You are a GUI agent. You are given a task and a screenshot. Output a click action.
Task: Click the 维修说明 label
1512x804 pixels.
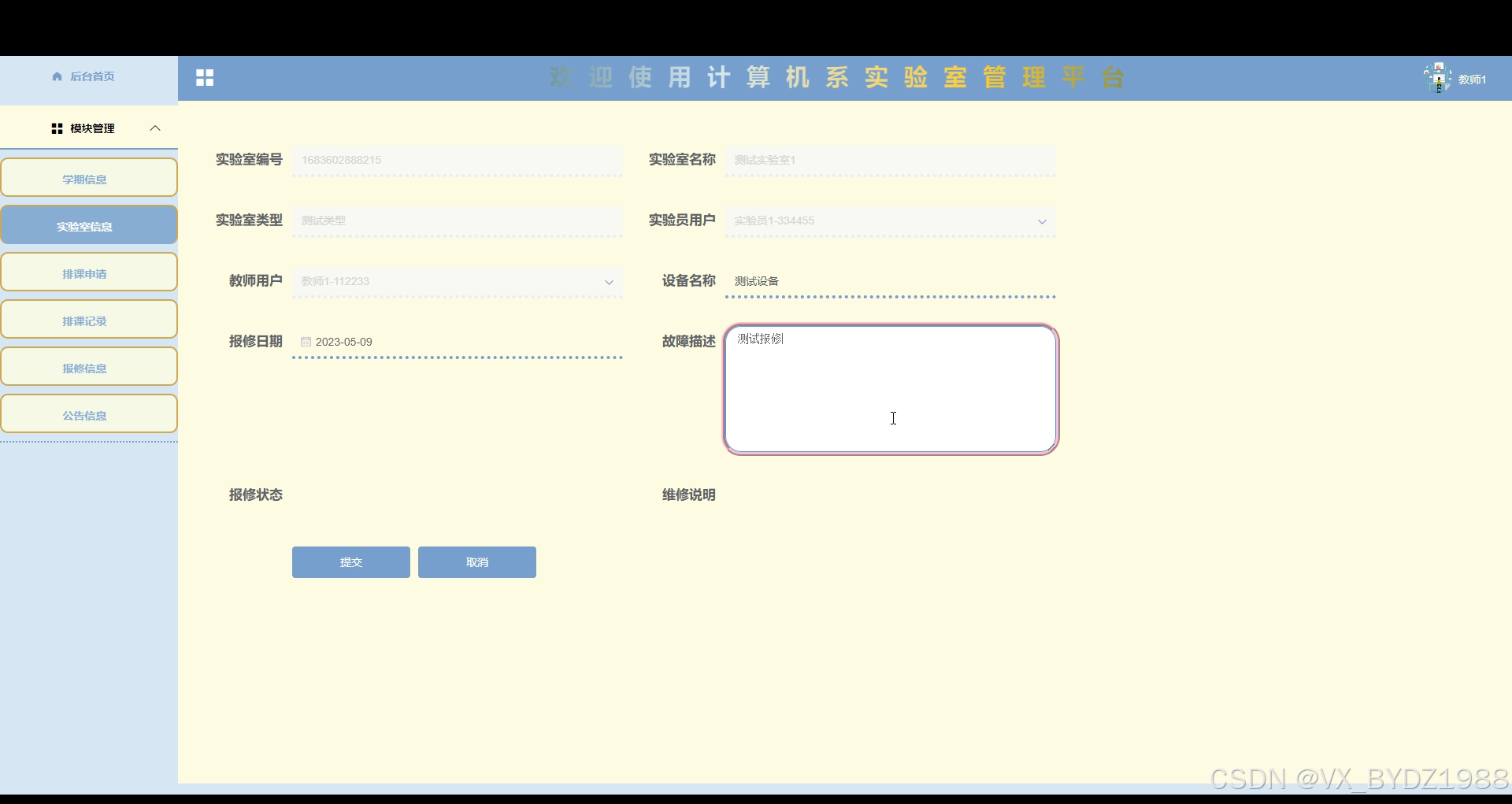tap(689, 495)
